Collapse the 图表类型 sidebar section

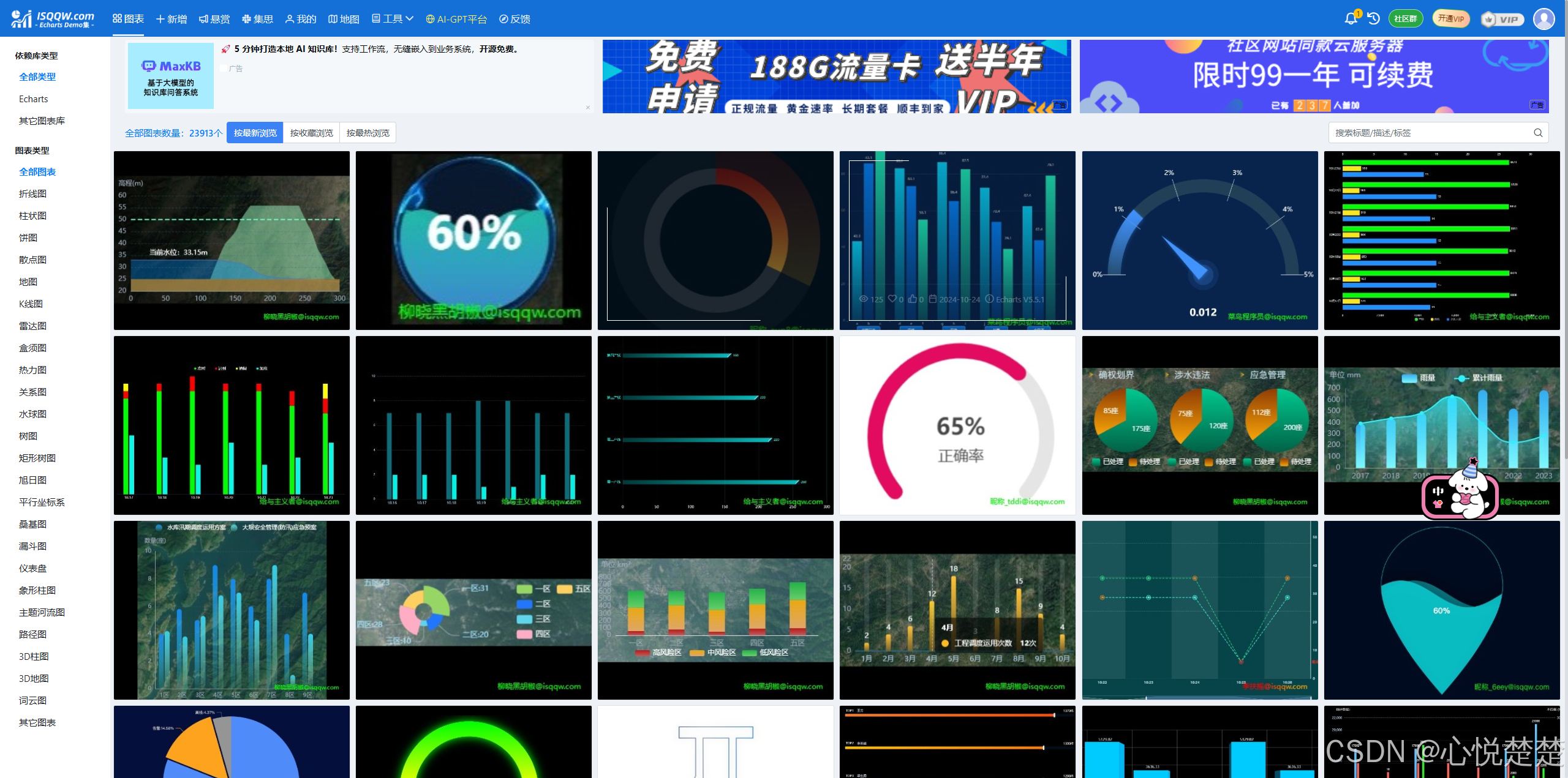(x=32, y=151)
